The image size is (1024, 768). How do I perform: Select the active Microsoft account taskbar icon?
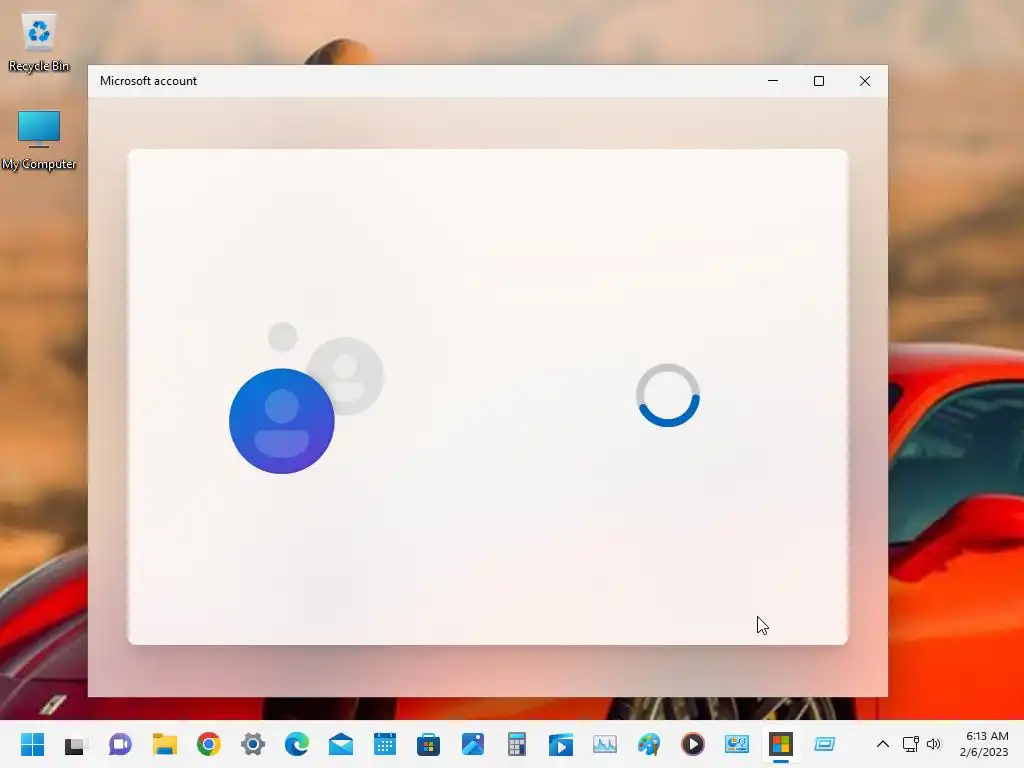coord(780,744)
